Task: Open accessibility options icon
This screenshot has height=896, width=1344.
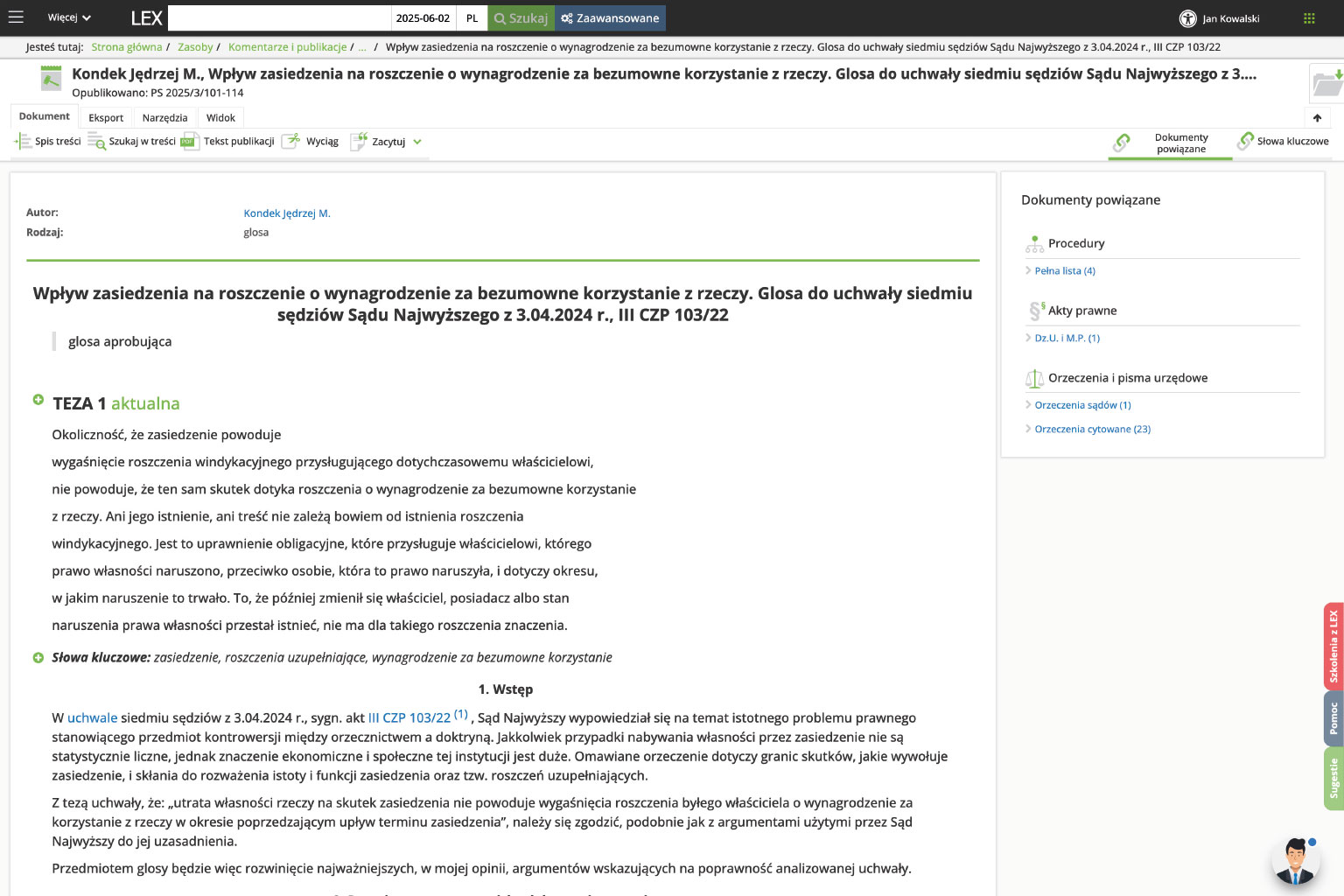Action: [x=1187, y=18]
